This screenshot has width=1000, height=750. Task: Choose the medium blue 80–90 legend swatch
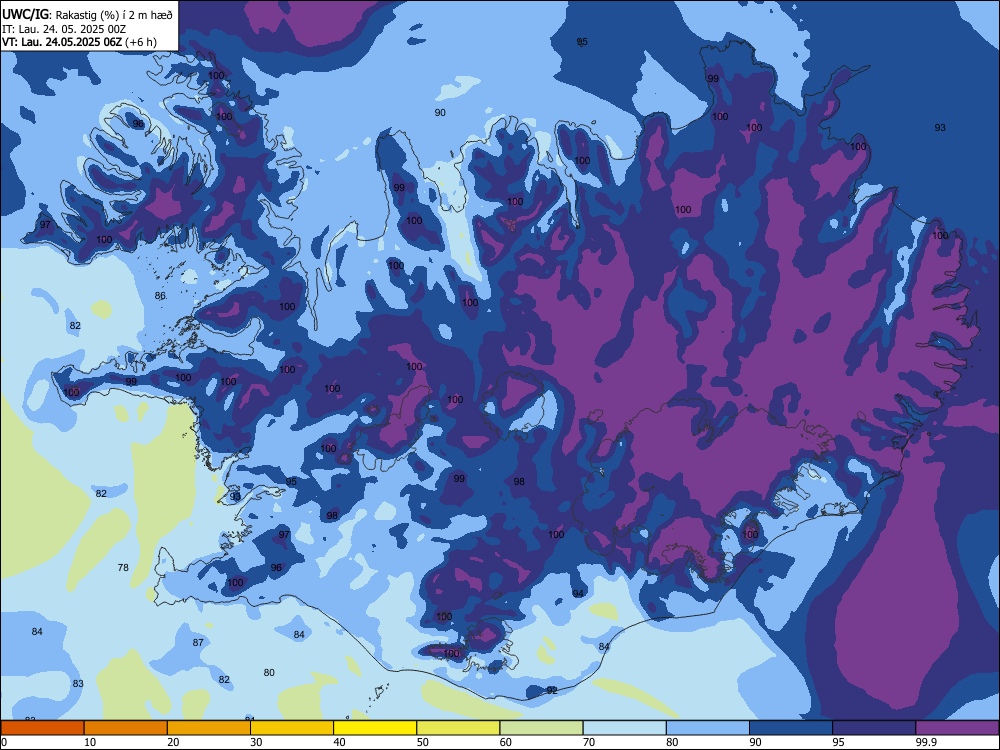(x=708, y=728)
